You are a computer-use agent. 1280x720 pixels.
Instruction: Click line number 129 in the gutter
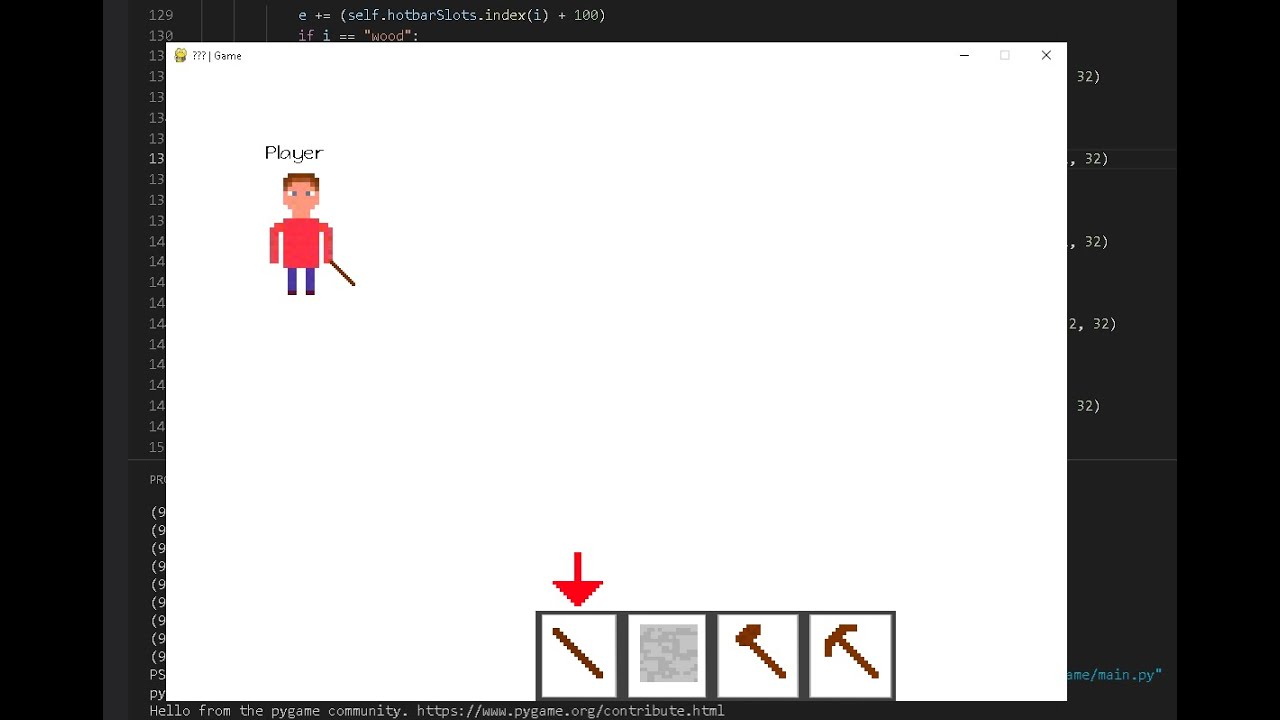160,15
